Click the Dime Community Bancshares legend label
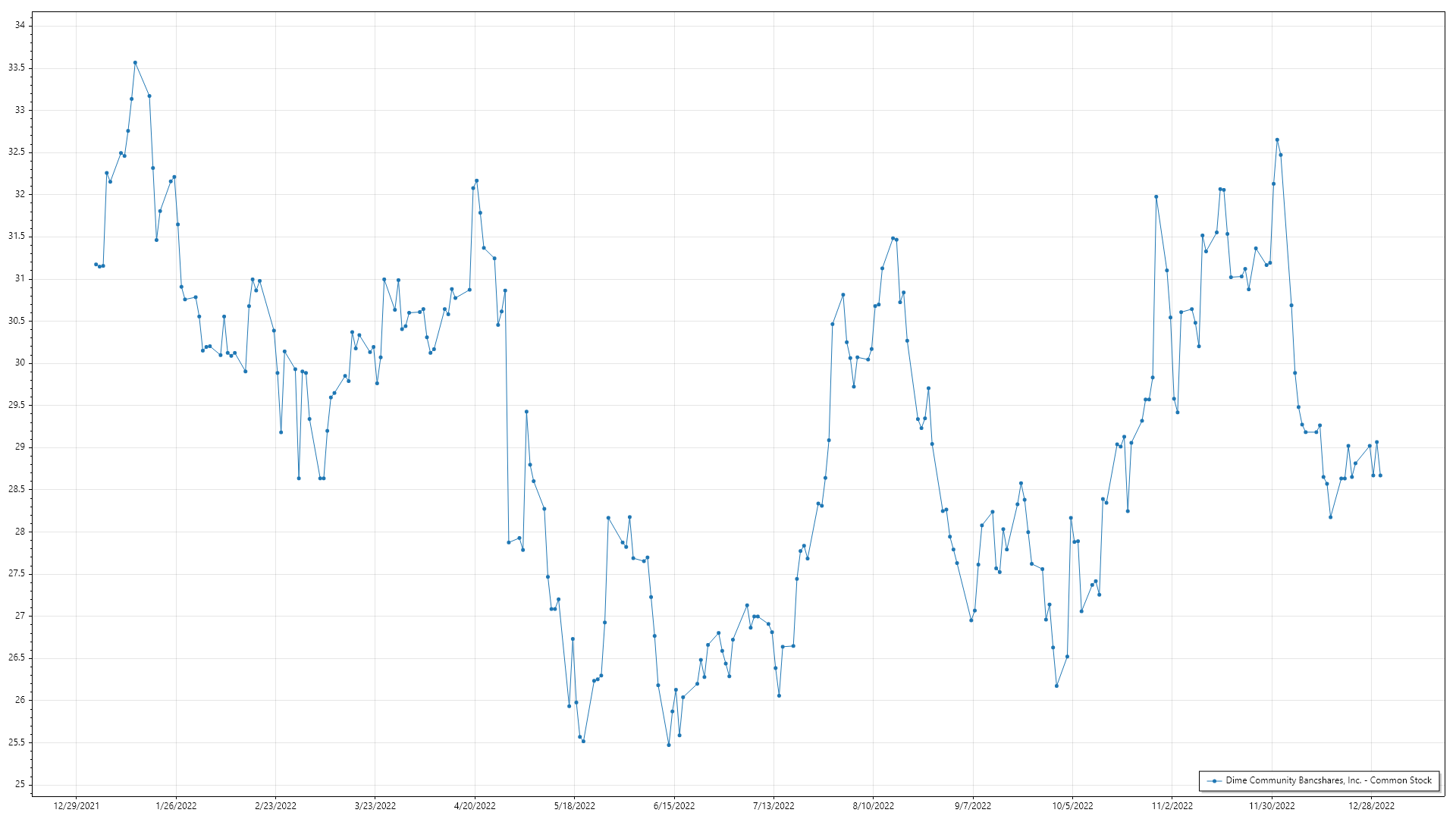Screen dimensions: 1456x819 1329,780
